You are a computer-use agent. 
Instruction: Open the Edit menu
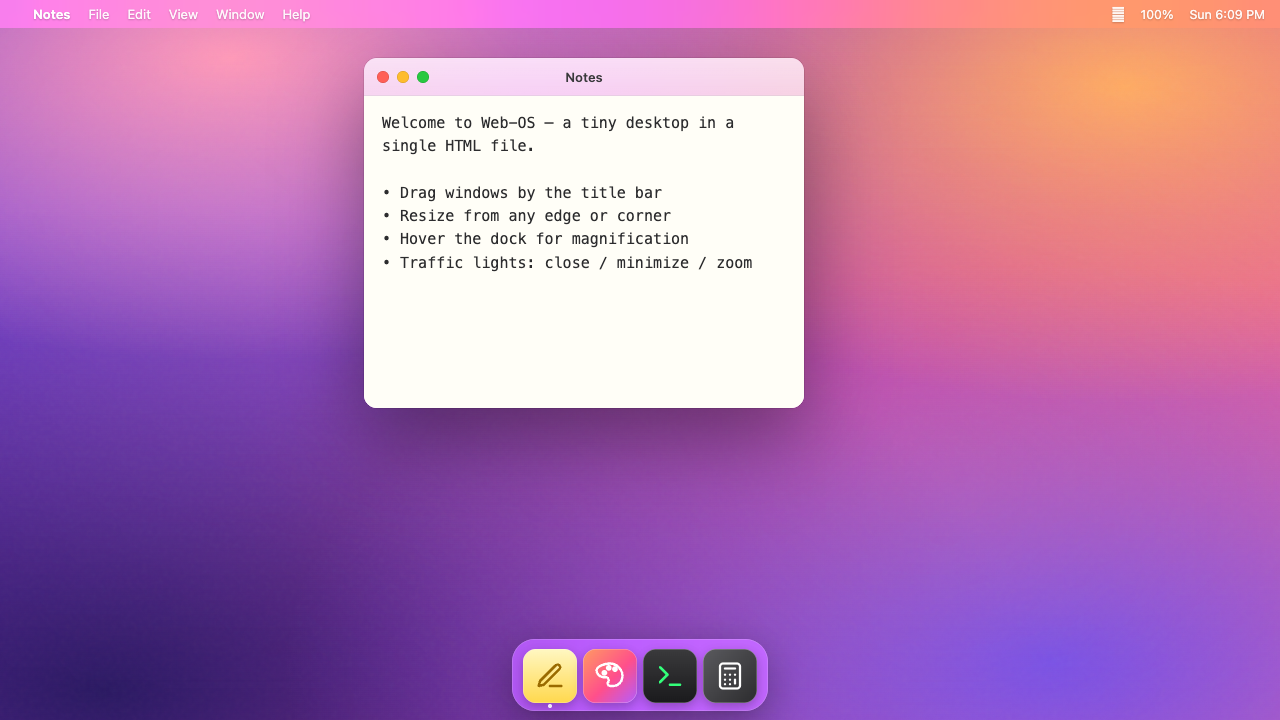coord(139,14)
